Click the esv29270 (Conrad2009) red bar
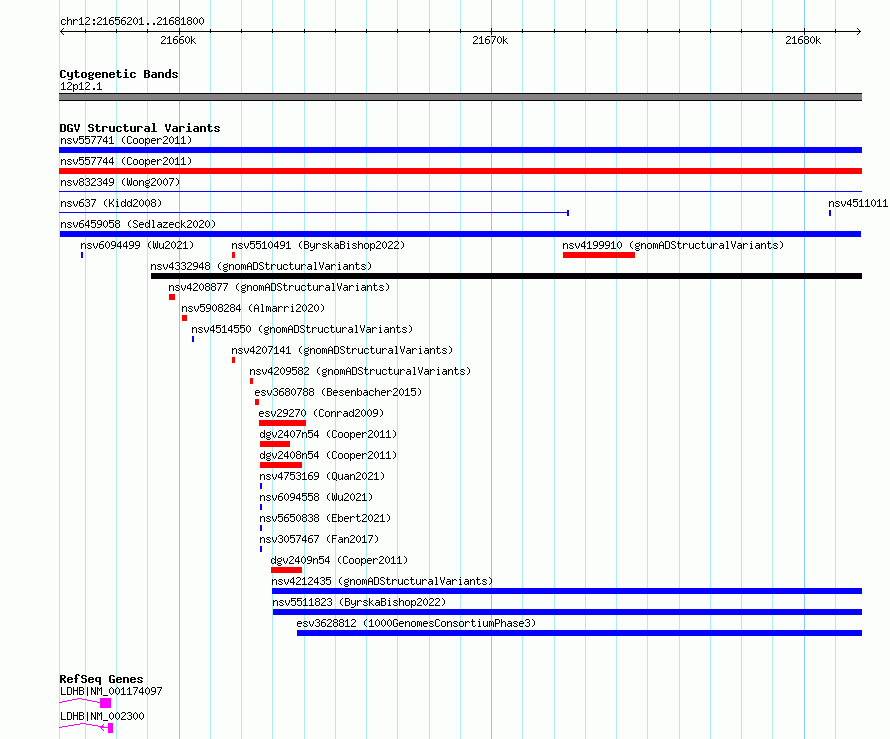This screenshot has width=890, height=739. click(282, 423)
